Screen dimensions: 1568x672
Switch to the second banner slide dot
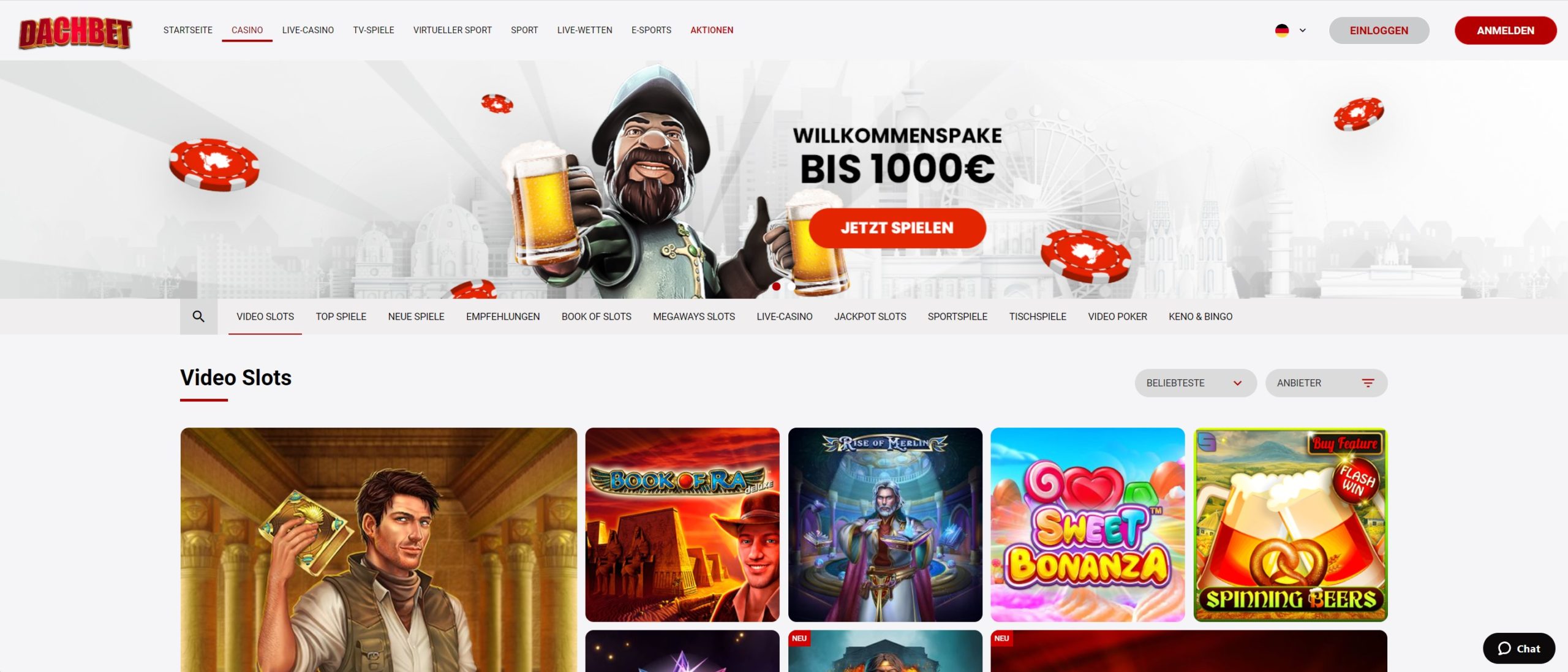pos(791,286)
